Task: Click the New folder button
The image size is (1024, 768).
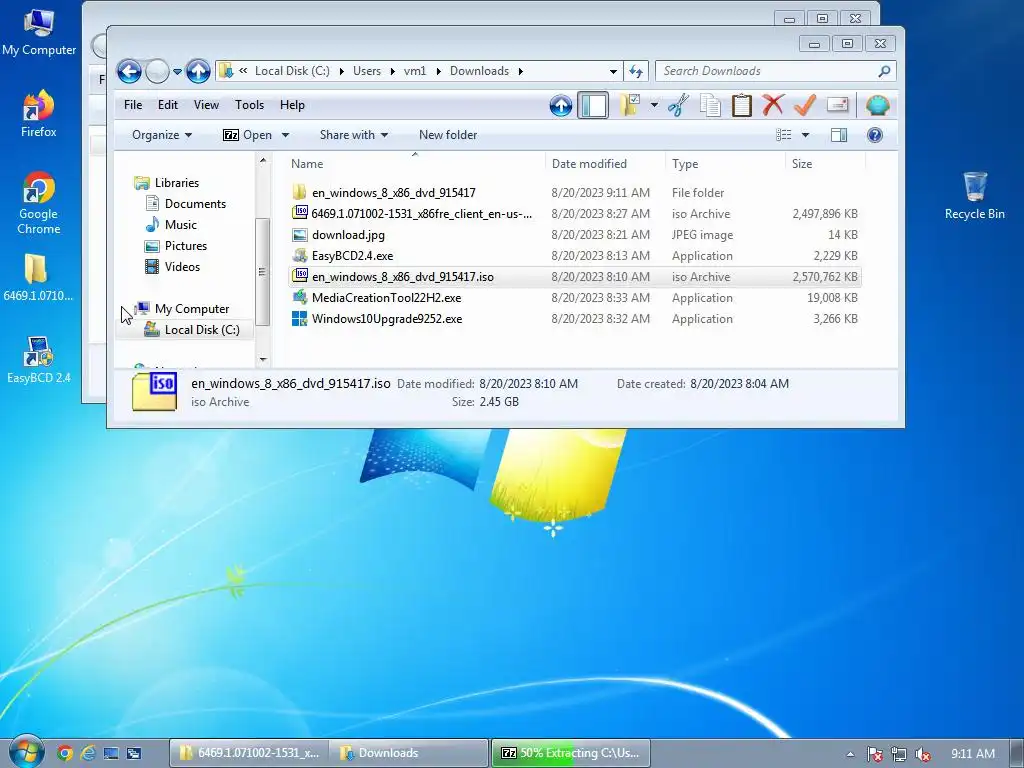Action: pyautogui.click(x=448, y=135)
